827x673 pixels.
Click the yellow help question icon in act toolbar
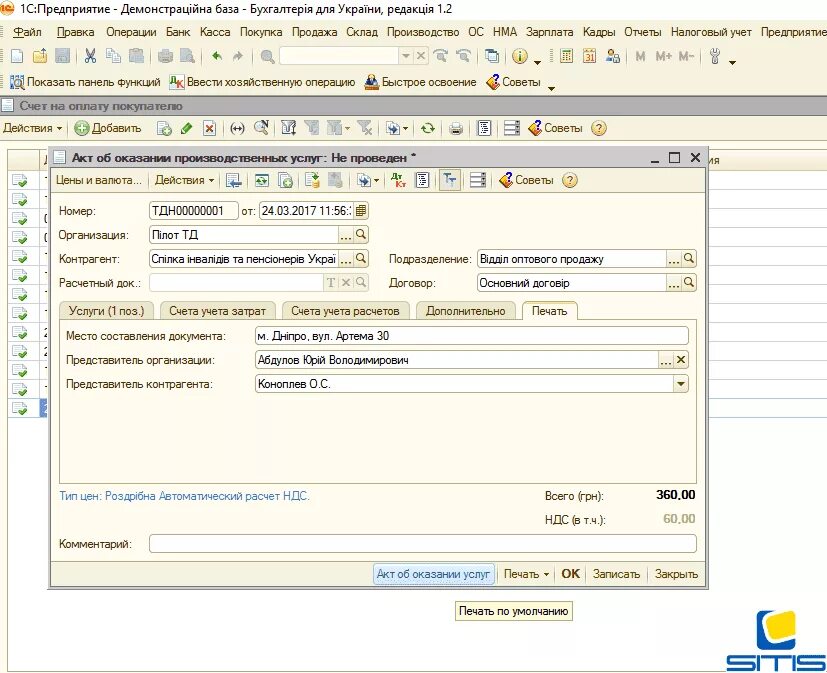[x=570, y=180]
